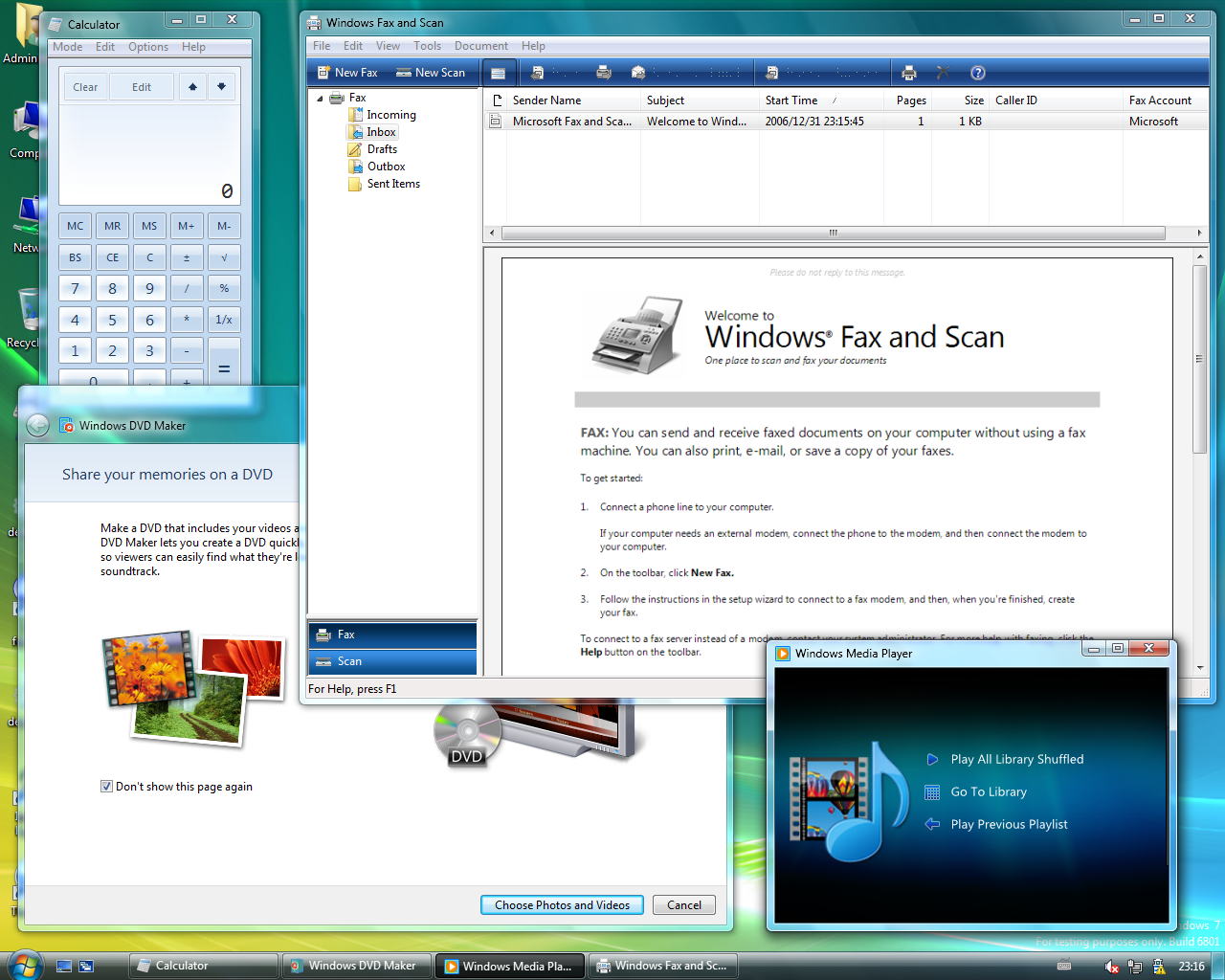Uncheck "Don't show this page again"
Screen dimensions: 1225x980
click(106, 787)
